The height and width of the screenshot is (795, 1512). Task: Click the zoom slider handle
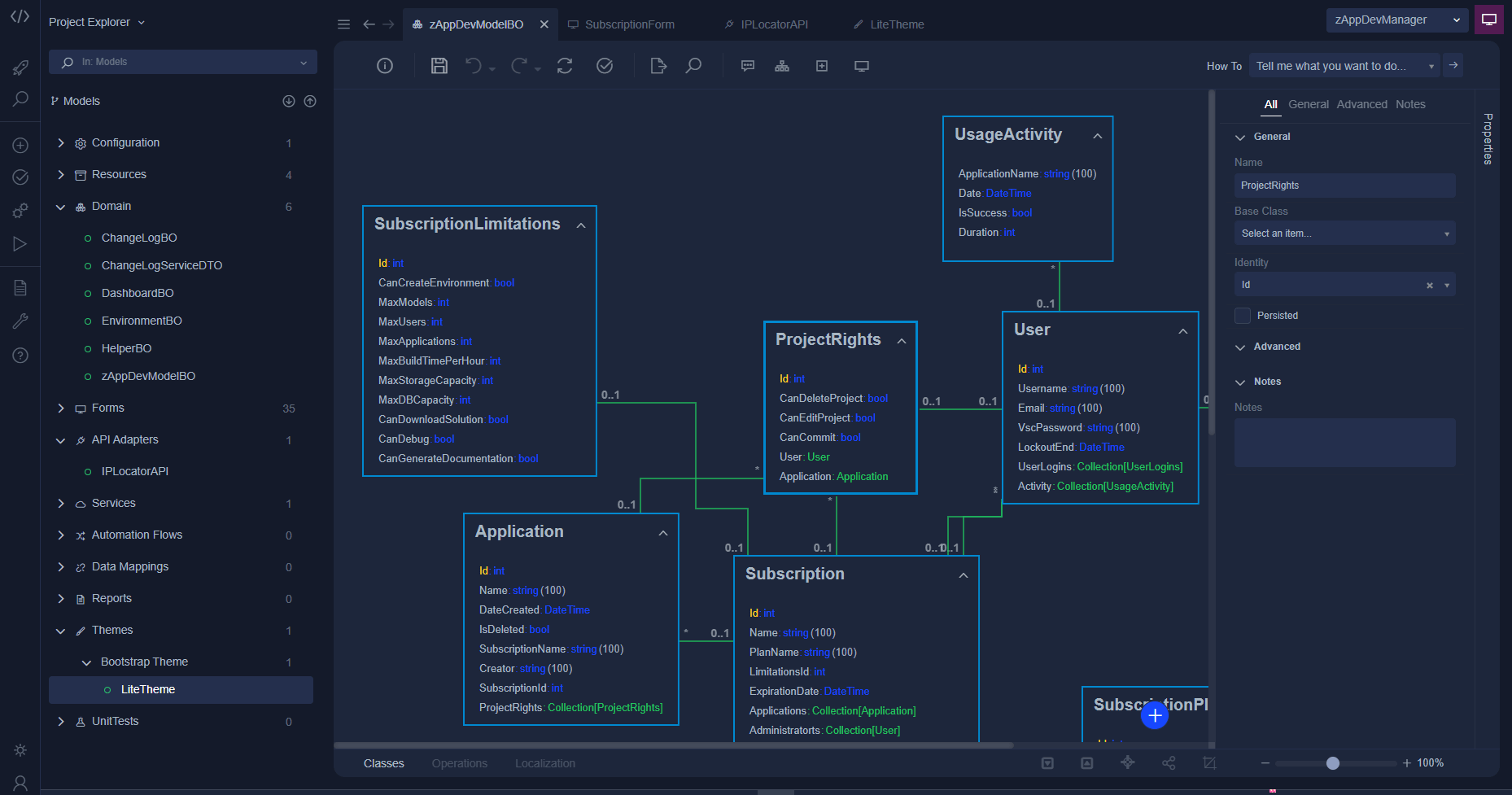pos(1332,763)
